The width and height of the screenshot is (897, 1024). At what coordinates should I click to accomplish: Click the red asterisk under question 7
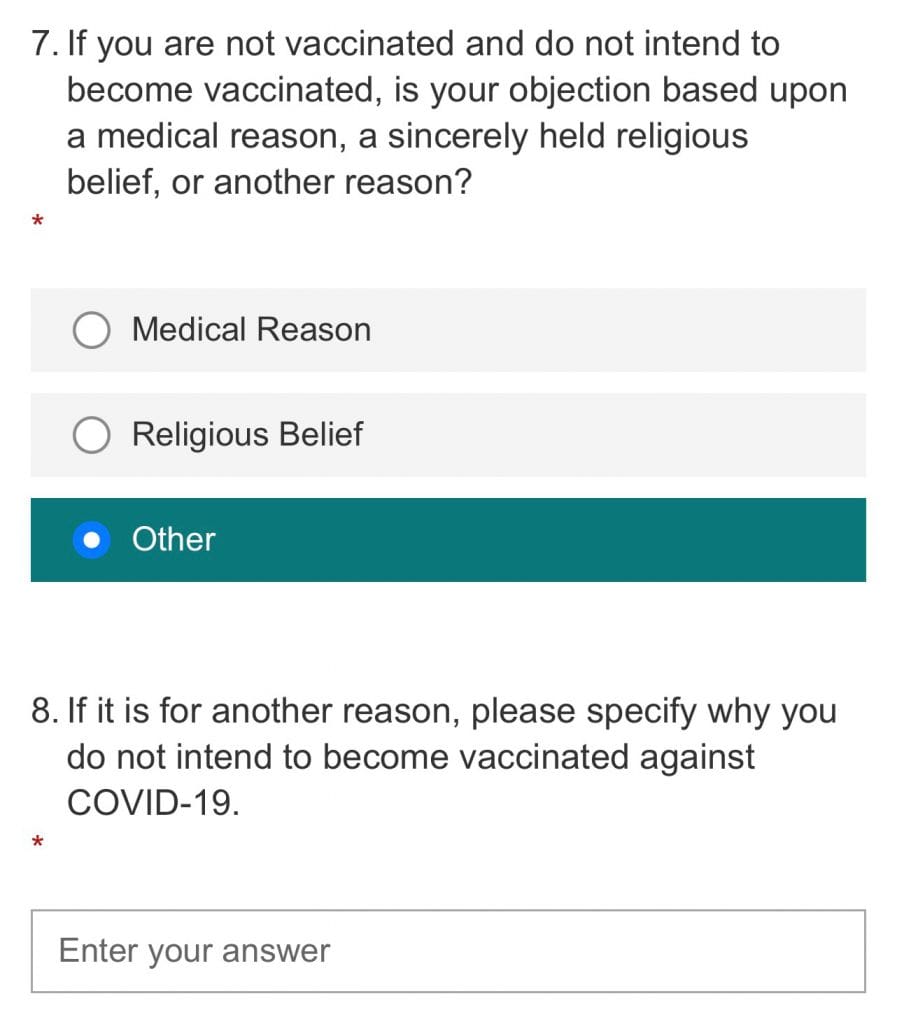(38, 221)
